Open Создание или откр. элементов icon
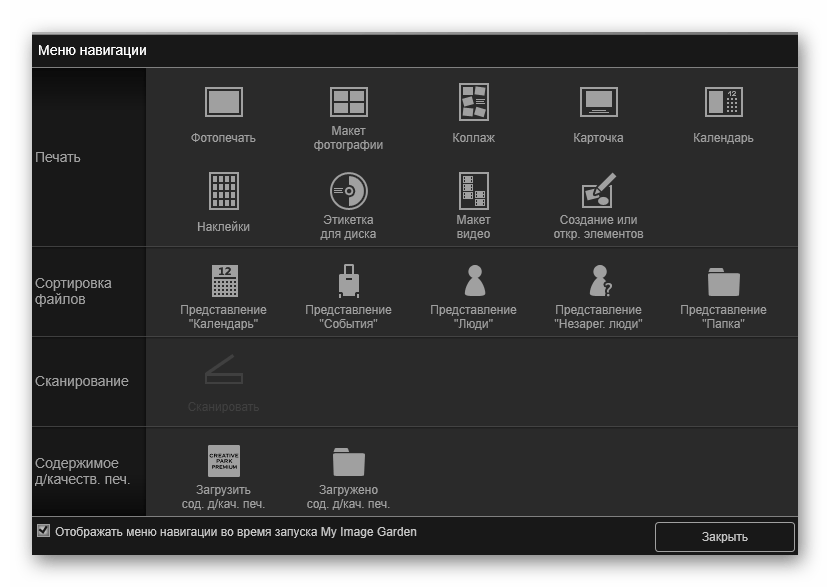Viewport: 830px width, 587px height. pyautogui.click(x=598, y=190)
